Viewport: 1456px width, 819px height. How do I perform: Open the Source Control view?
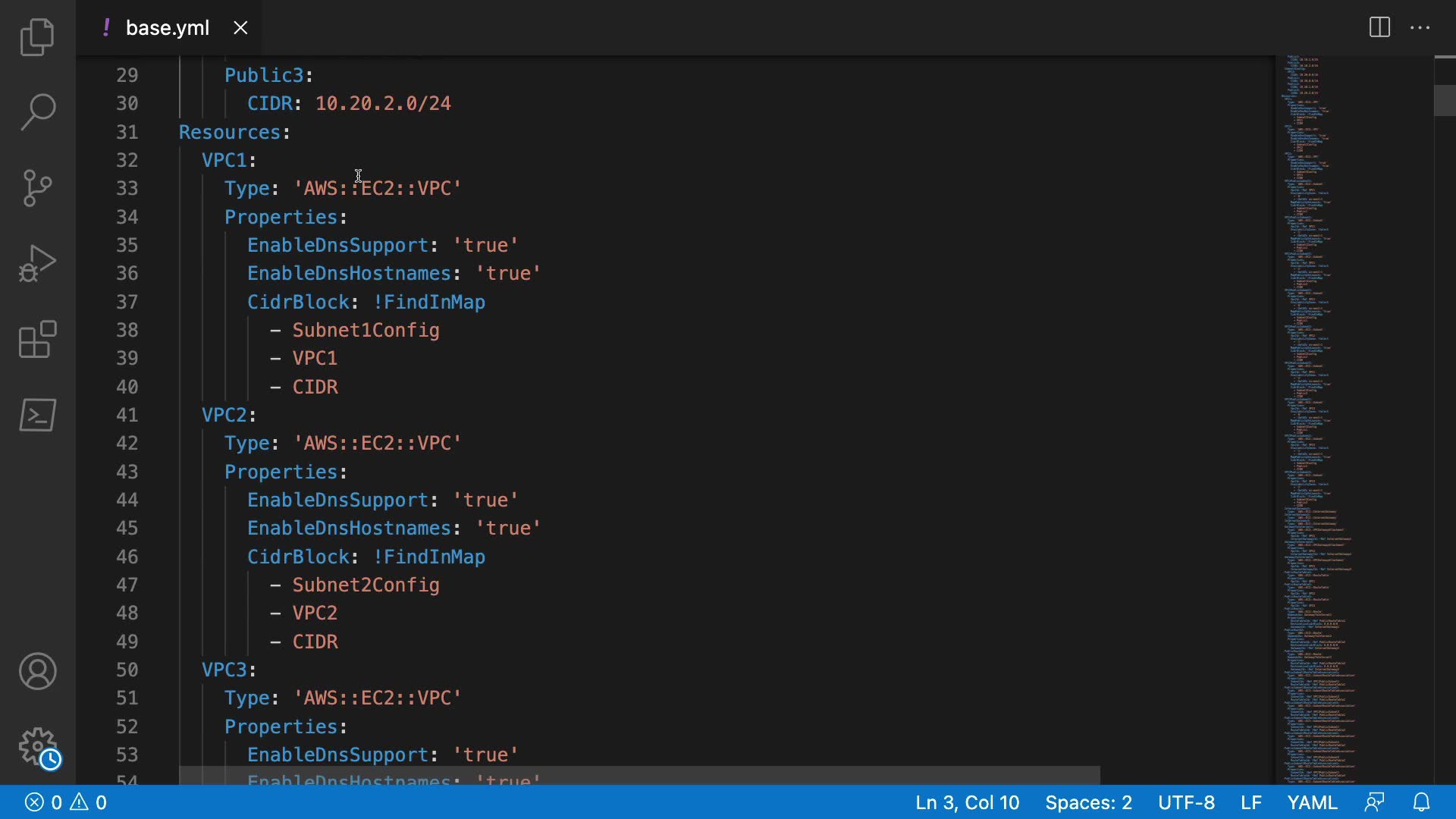(37, 188)
